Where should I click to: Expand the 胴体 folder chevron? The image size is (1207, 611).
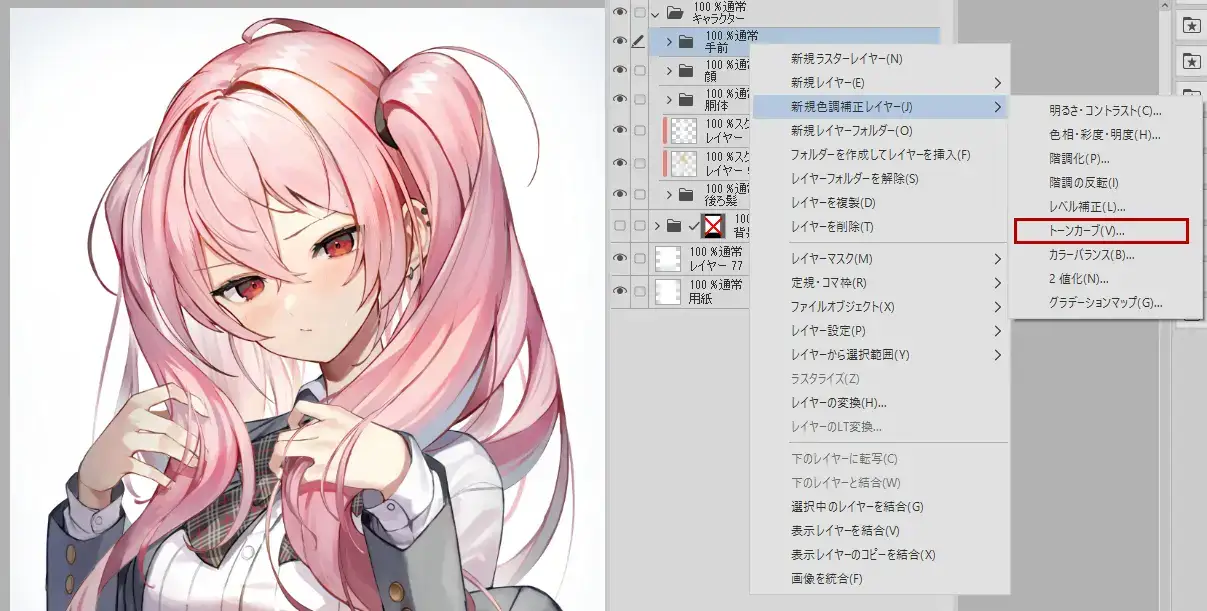[669, 99]
